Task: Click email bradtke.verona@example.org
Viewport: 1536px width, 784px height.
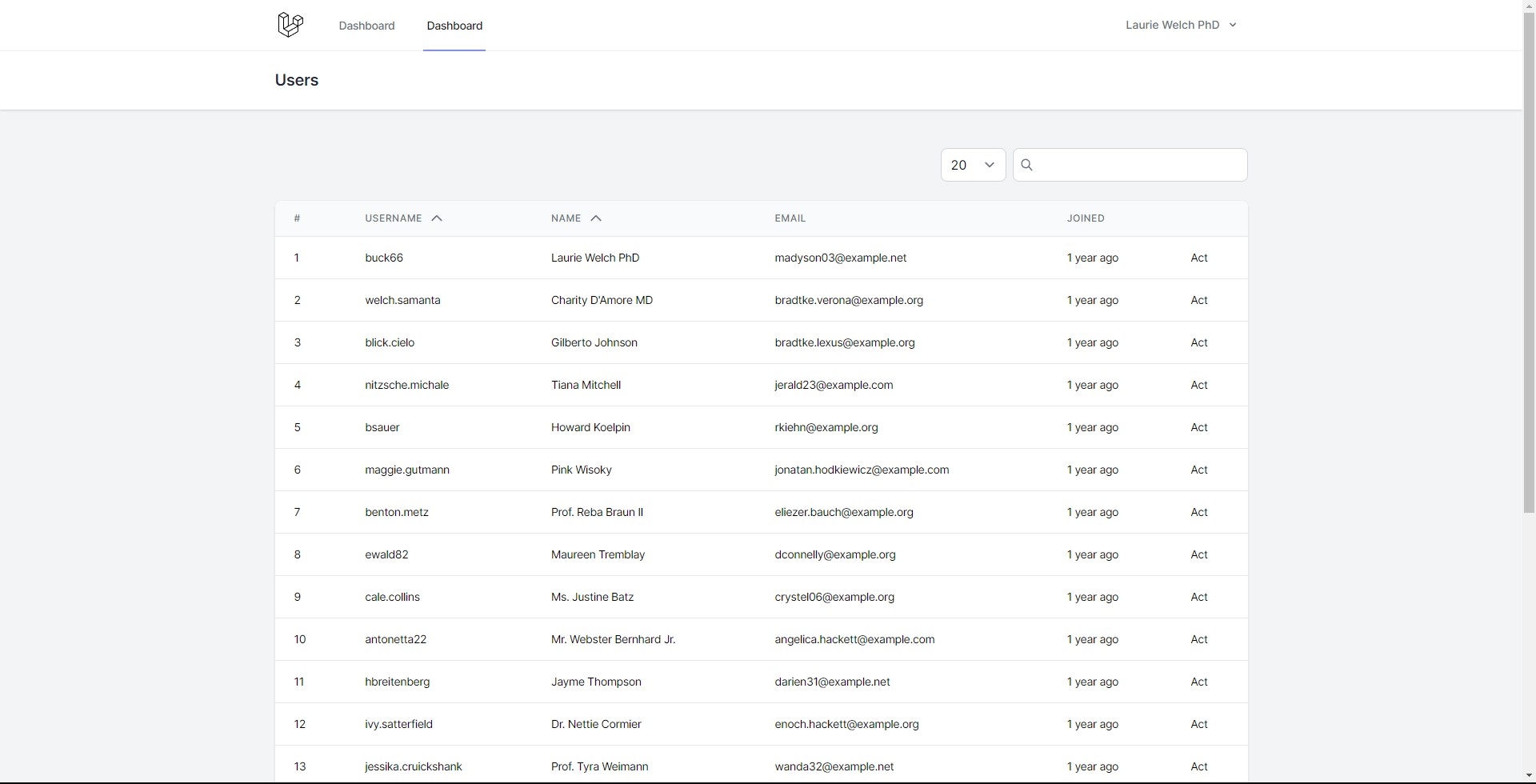Action: tap(849, 300)
